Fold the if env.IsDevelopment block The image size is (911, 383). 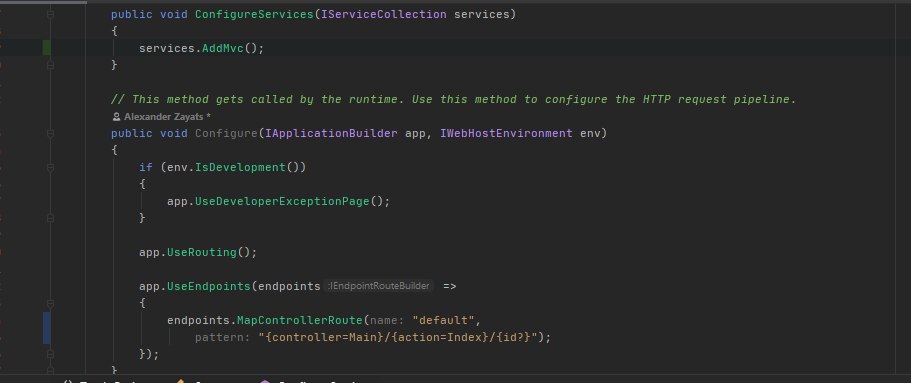click(51, 167)
